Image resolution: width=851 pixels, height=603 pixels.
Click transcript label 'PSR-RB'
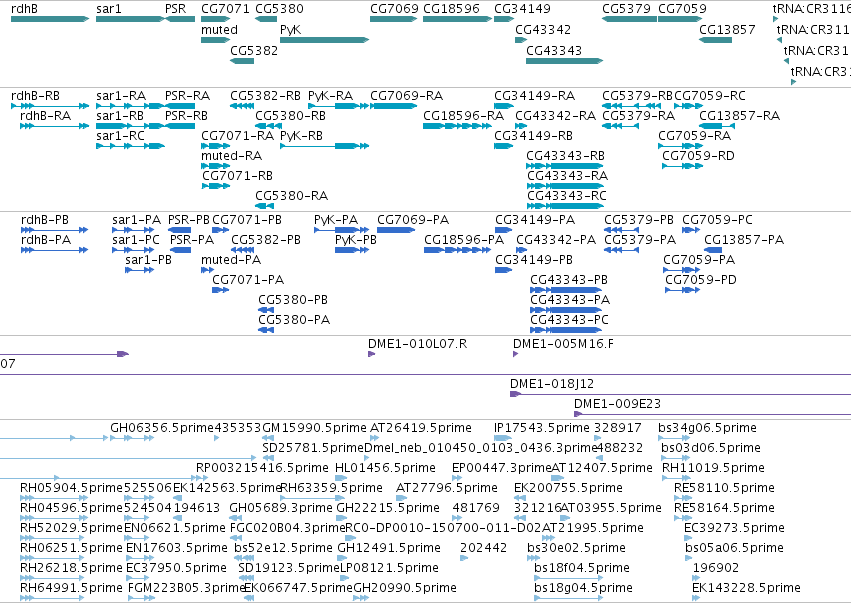coord(186,116)
